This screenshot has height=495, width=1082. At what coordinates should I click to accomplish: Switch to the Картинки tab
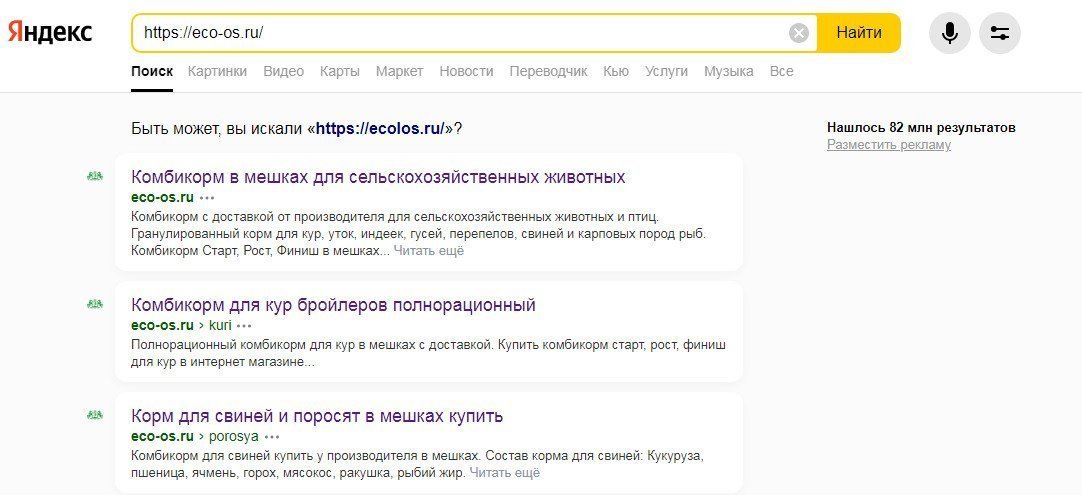click(x=217, y=71)
